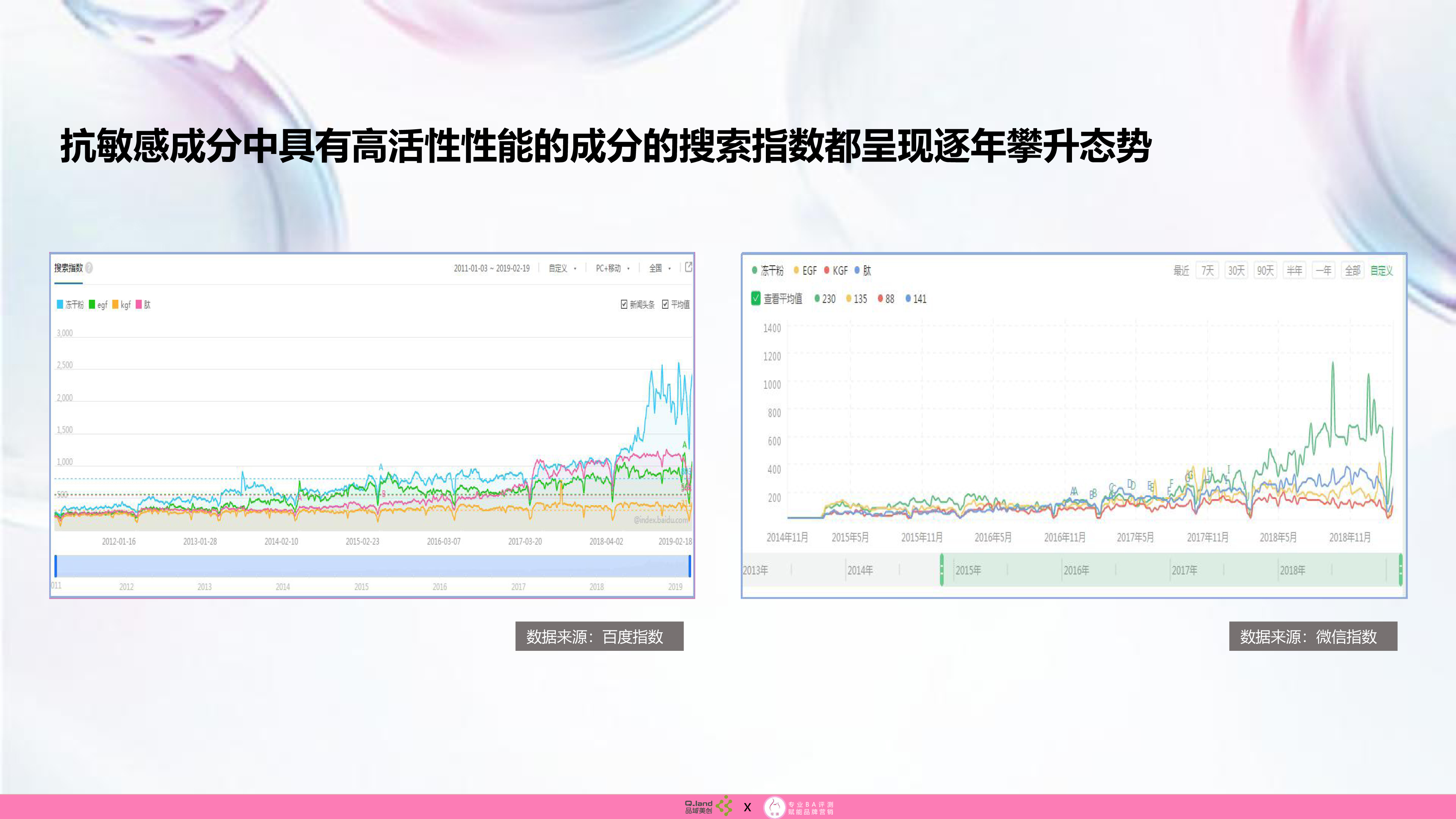1456x819 pixels.
Task: Click the 数据来源：百度指数 label
Action: click(599, 636)
